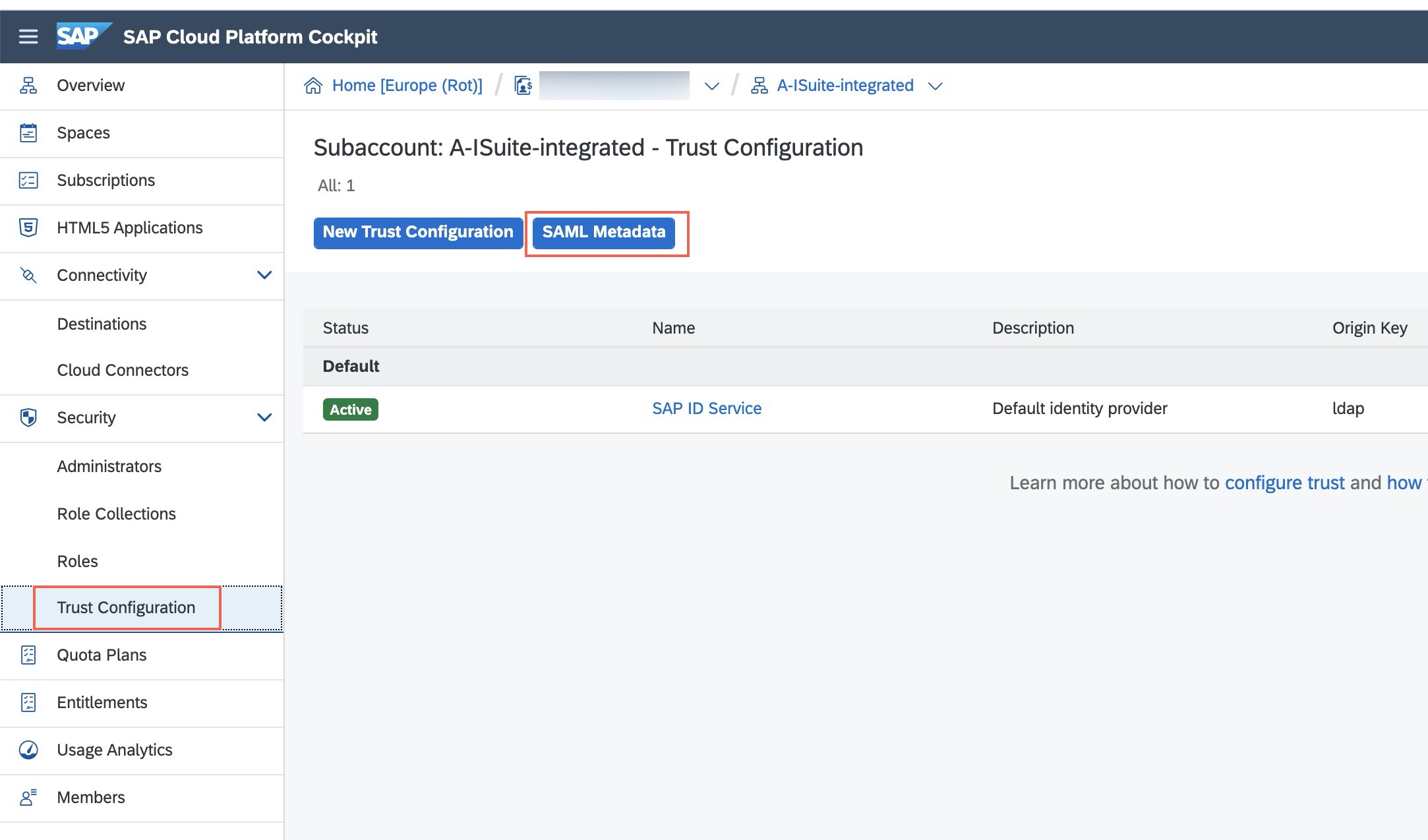Click the hamburger menu icon
The height and width of the screenshot is (840, 1428).
point(28,37)
